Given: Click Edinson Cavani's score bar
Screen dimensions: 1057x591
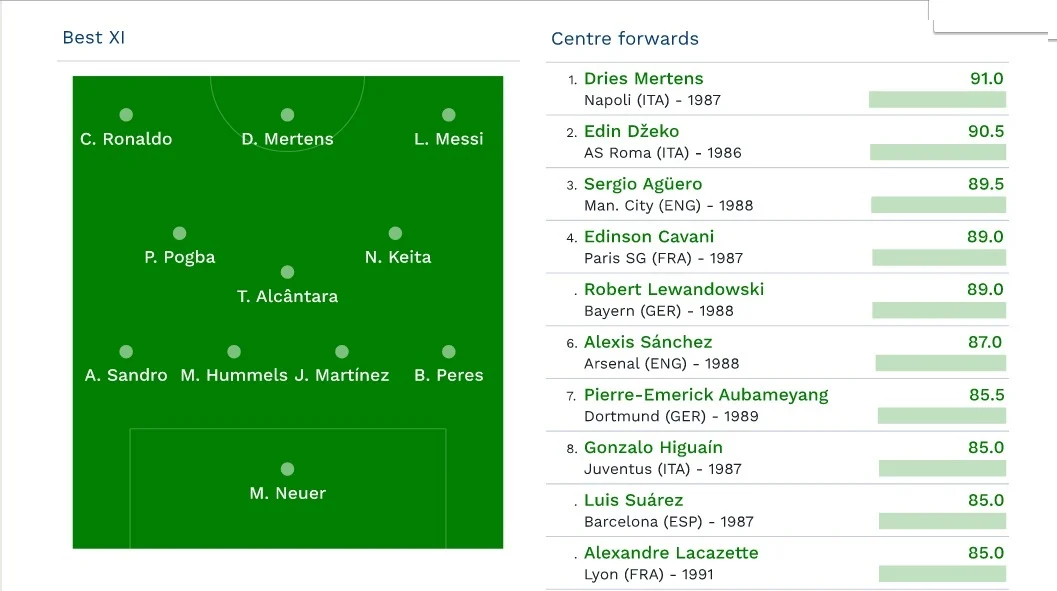Looking at the screenshot, I should [939, 257].
